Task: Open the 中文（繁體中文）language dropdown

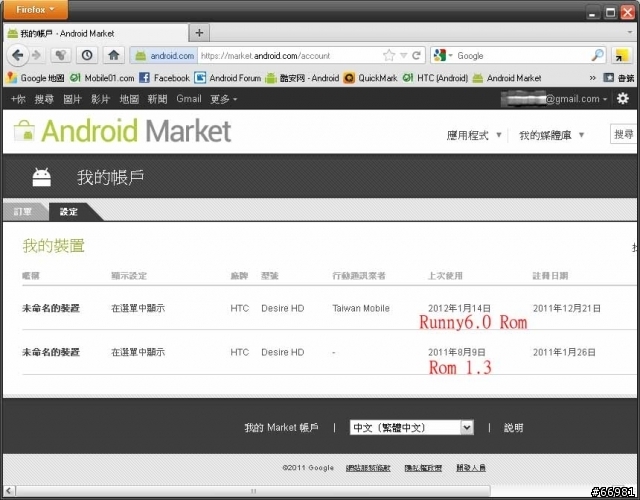Action: [x=411, y=427]
